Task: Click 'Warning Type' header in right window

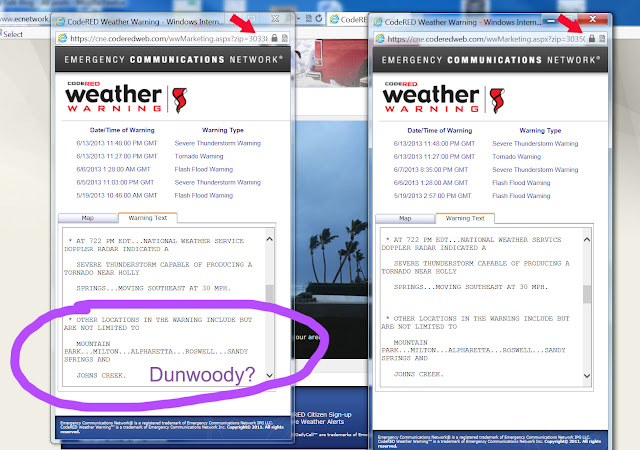Action: 540,131
